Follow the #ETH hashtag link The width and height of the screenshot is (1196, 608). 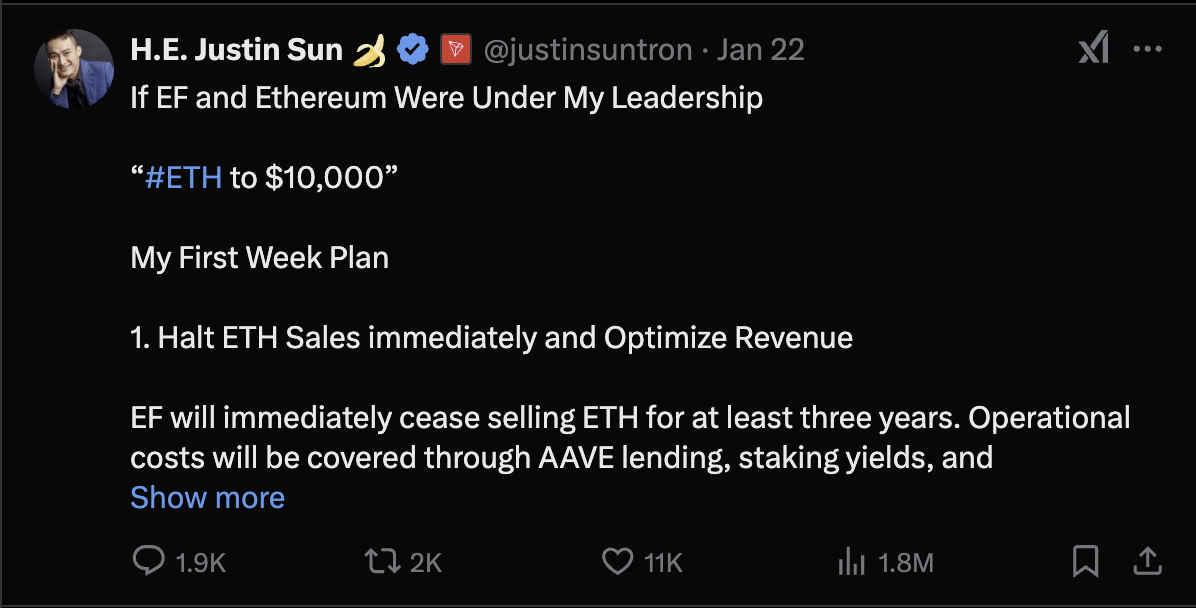coord(183,178)
